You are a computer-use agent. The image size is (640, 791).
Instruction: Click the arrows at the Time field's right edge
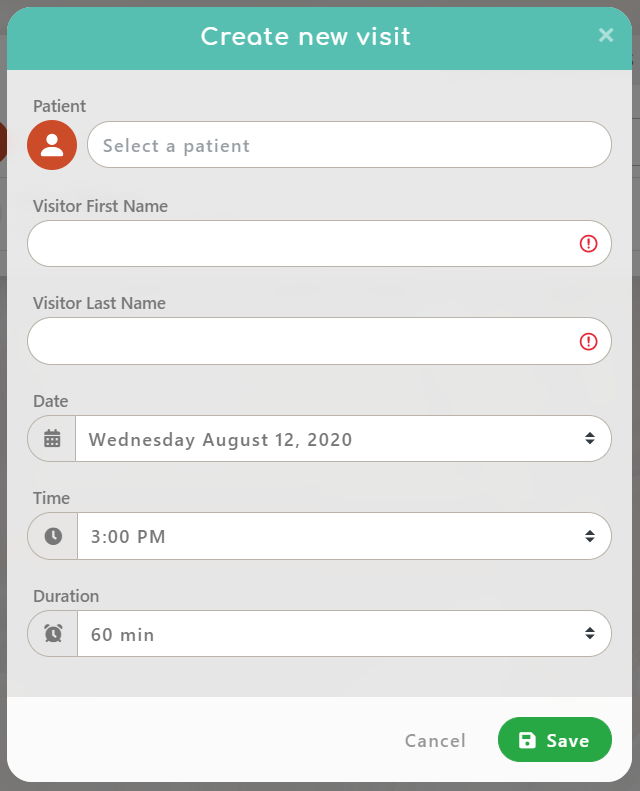click(x=590, y=536)
